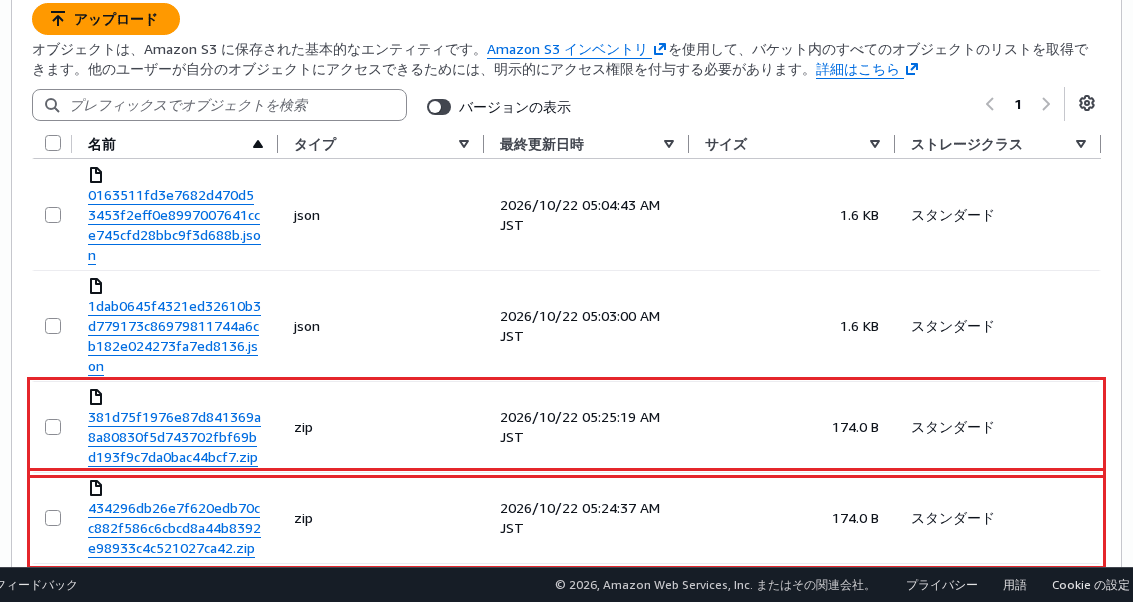Open object 0163511f...688b.json
This screenshot has width=1133, height=602.
point(174,225)
